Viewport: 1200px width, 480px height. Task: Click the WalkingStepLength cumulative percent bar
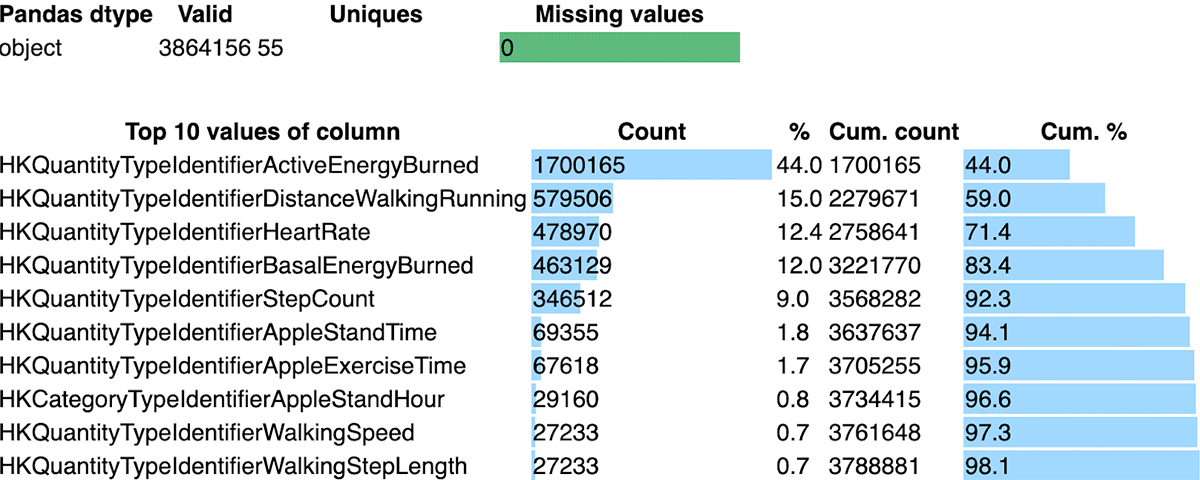coord(1081,466)
